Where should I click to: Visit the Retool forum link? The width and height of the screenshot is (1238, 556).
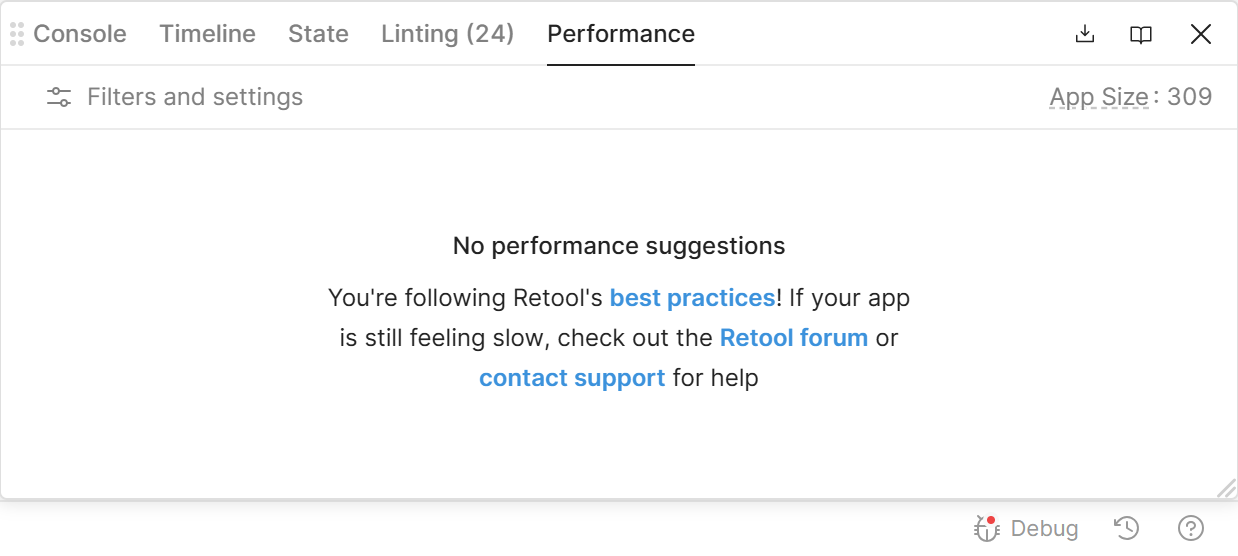[x=793, y=338]
